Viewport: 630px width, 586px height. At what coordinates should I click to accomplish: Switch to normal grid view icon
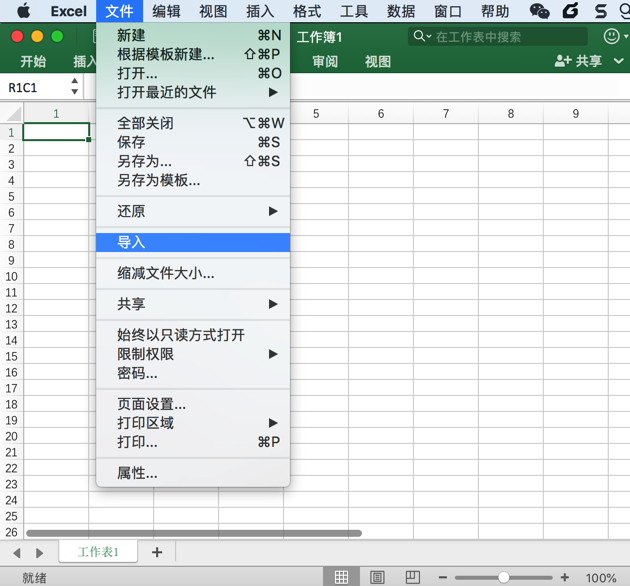coord(341,578)
